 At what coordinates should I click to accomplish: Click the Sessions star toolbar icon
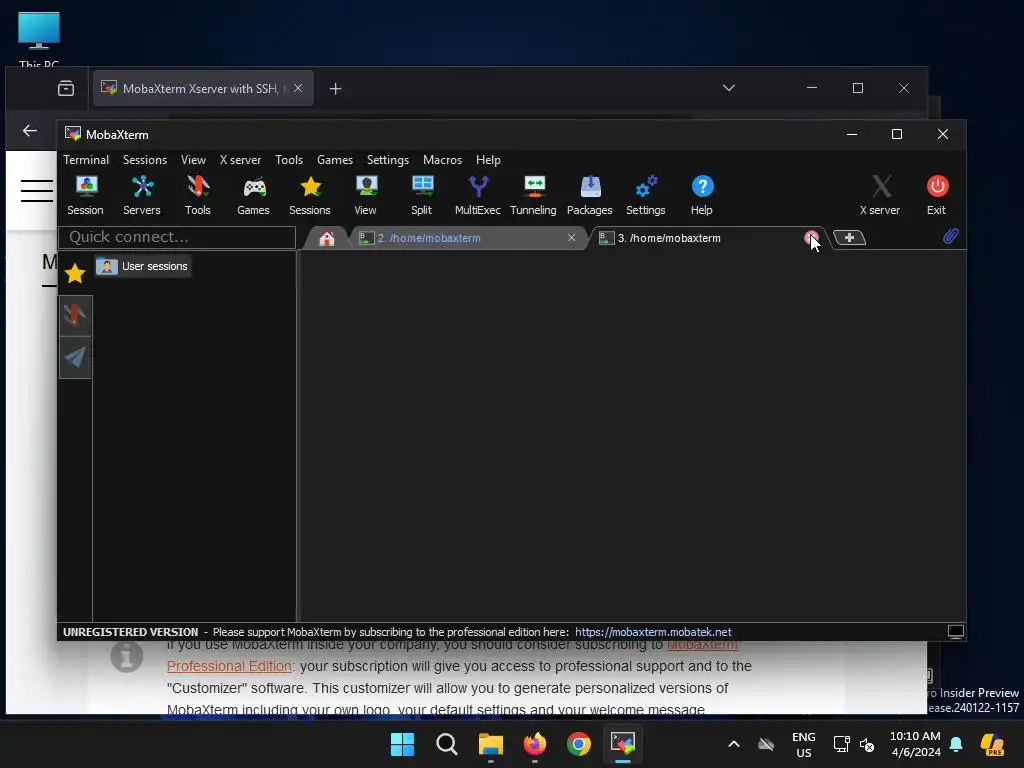tap(310, 195)
